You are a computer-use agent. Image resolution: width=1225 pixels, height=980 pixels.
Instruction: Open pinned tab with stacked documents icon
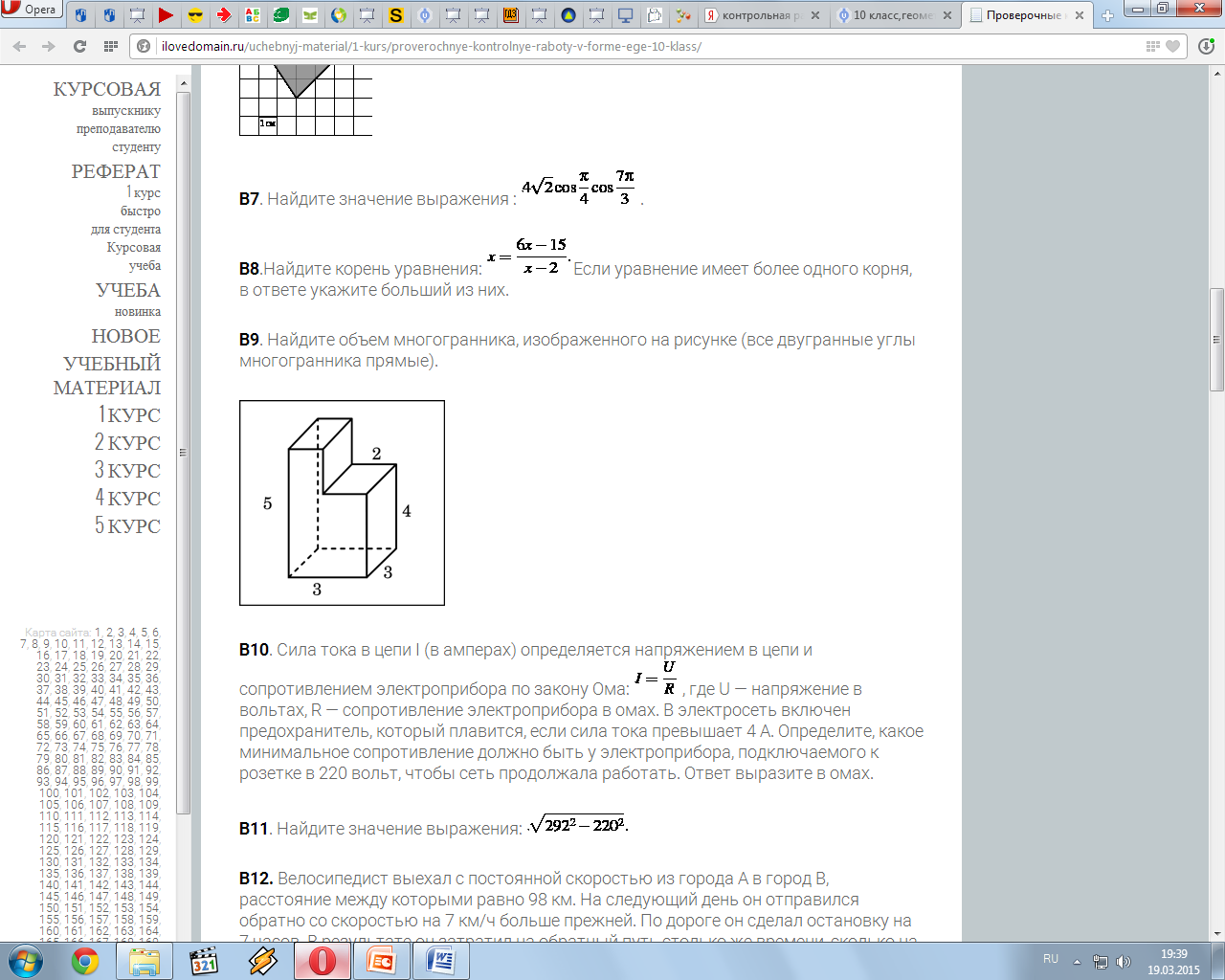pos(654,15)
